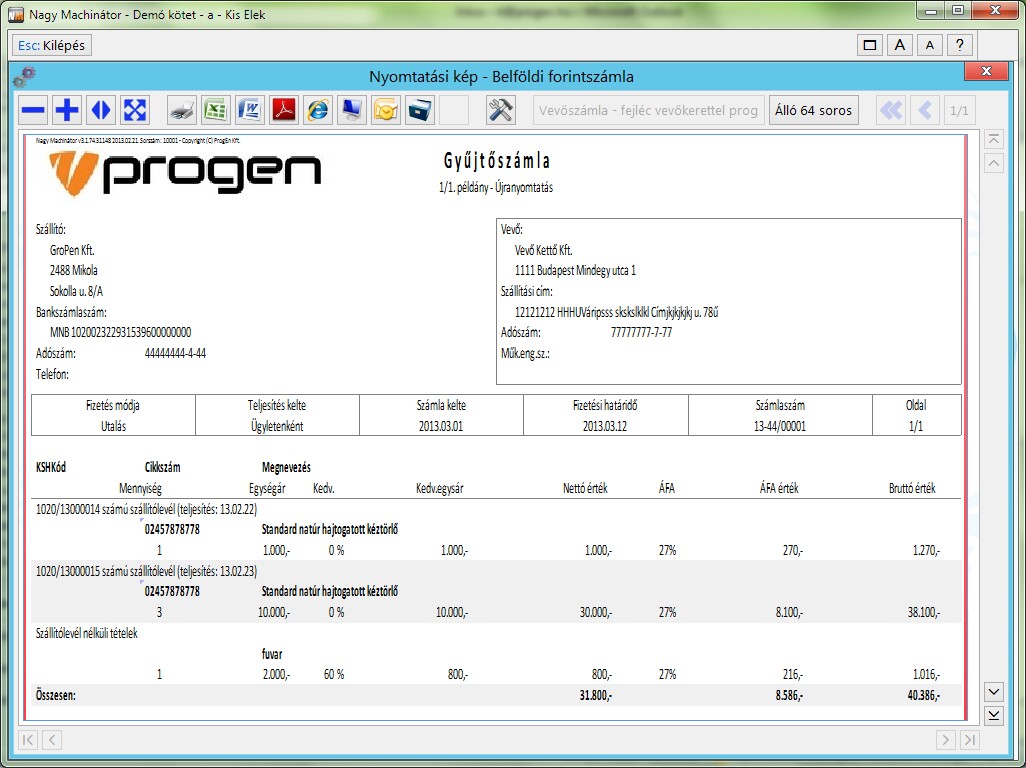Viewport: 1026px width, 768px height.
Task: Export the invoice as PDF
Action: pyautogui.click(x=284, y=110)
